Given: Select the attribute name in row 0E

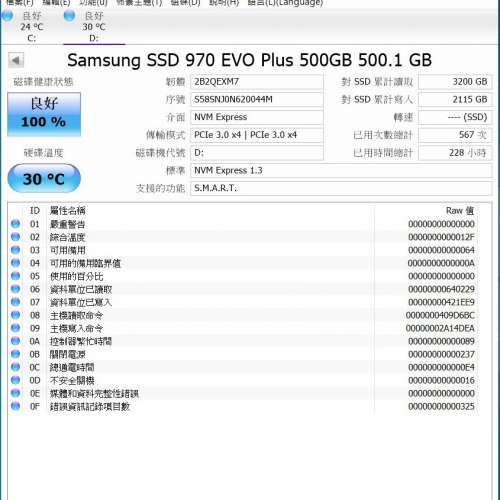Looking at the screenshot, I should tap(94, 393).
